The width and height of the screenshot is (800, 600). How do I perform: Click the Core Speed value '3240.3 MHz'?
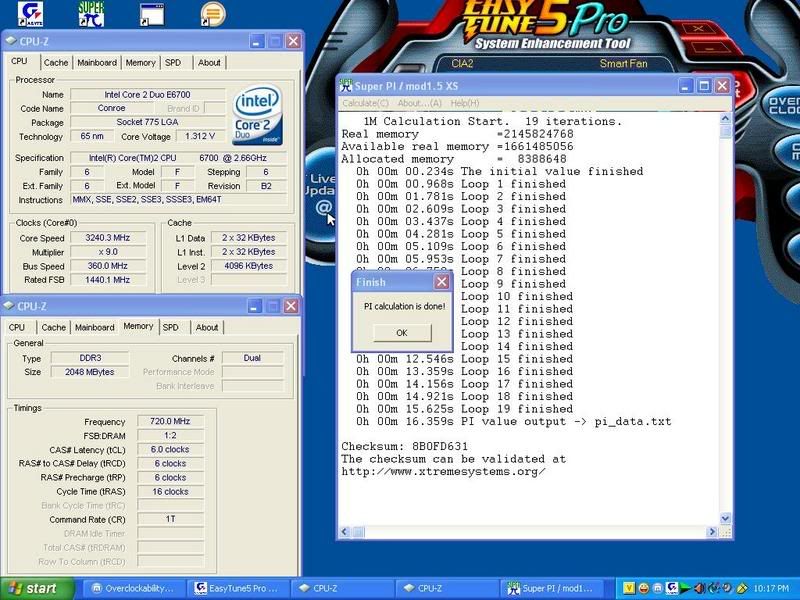tap(108, 238)
